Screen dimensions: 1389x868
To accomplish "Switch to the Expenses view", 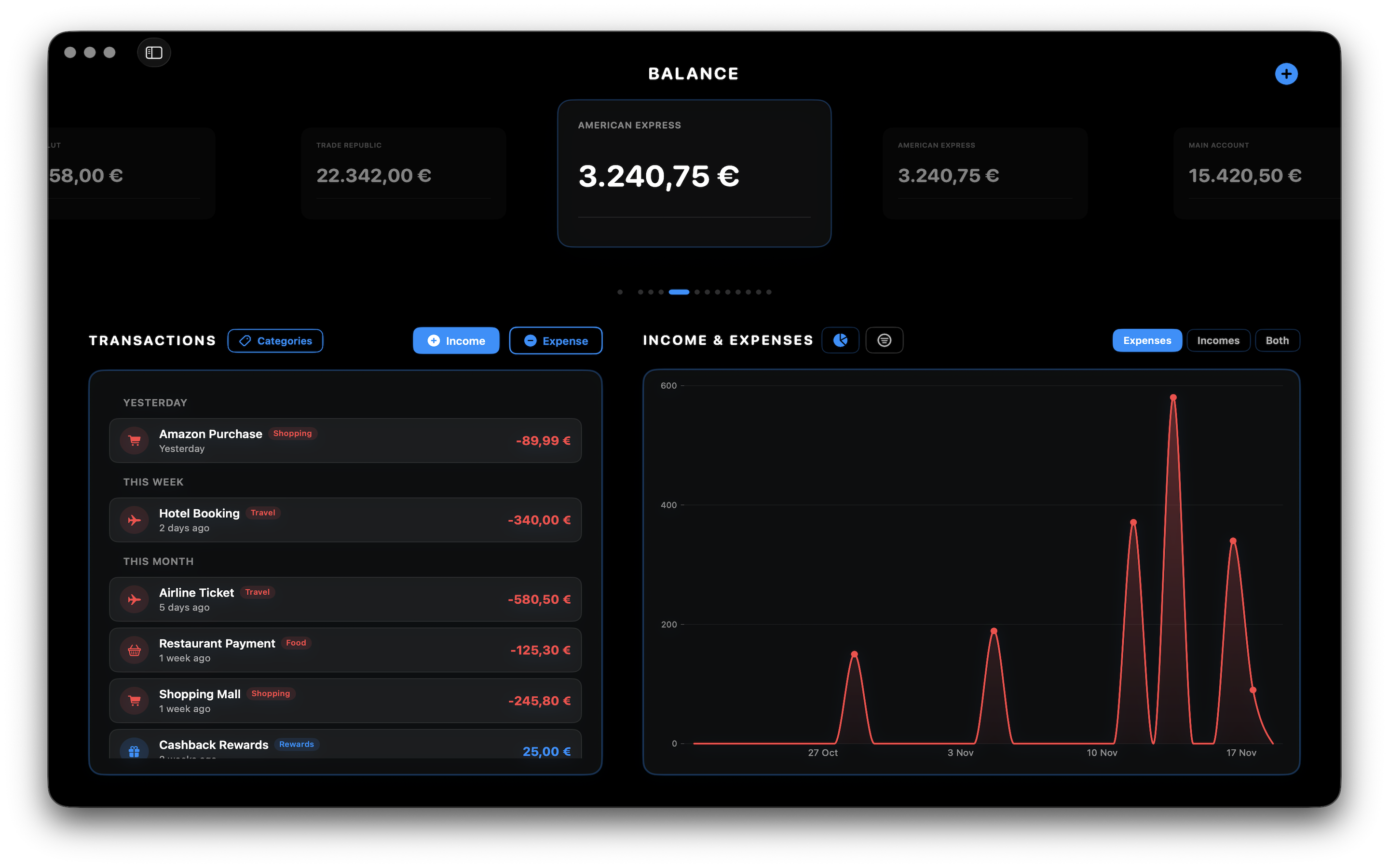I will tap(1146, 340).
